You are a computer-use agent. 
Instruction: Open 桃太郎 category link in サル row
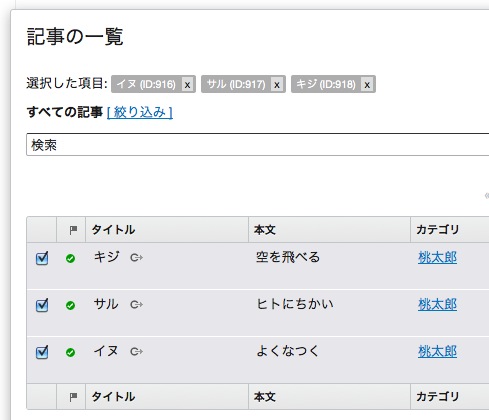click(x=437, y=305)
